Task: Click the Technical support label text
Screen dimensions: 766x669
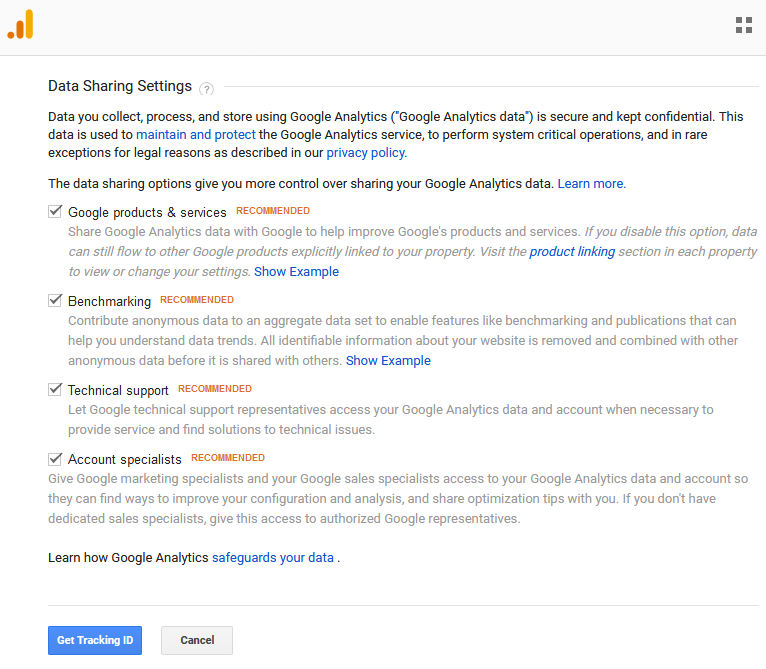Action: 118,390
